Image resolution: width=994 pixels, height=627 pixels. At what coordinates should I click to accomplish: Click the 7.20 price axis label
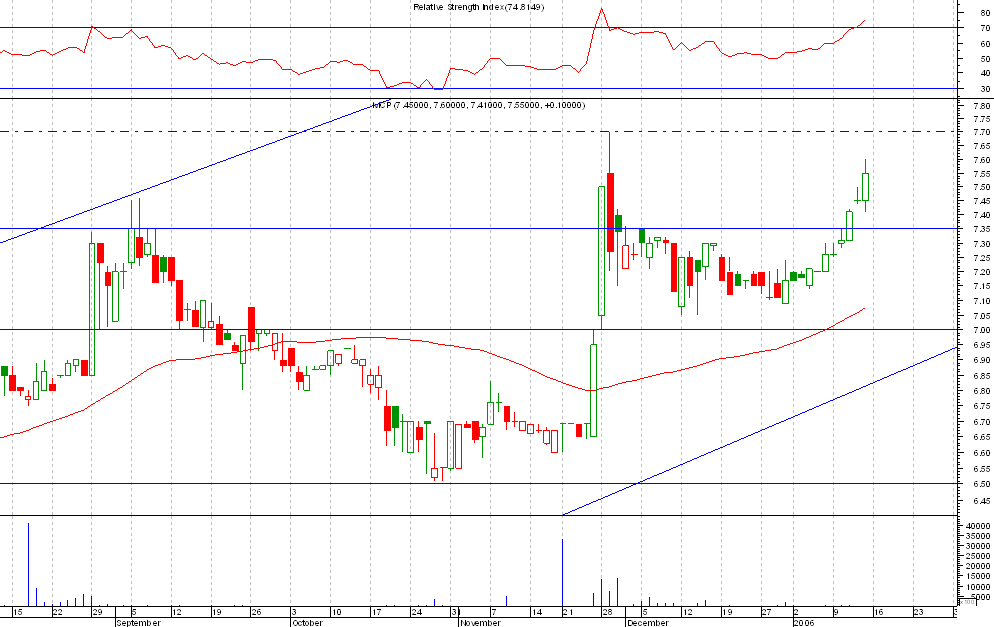[981, 272]
